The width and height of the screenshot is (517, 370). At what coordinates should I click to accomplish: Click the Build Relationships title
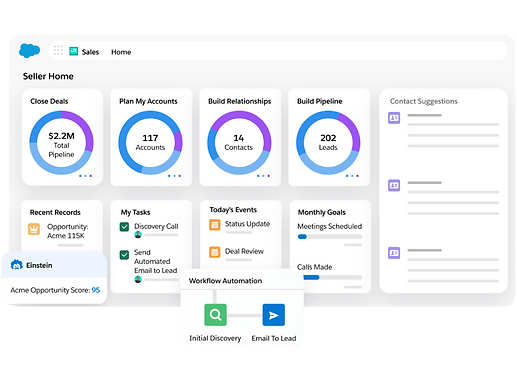pos(240,101)
